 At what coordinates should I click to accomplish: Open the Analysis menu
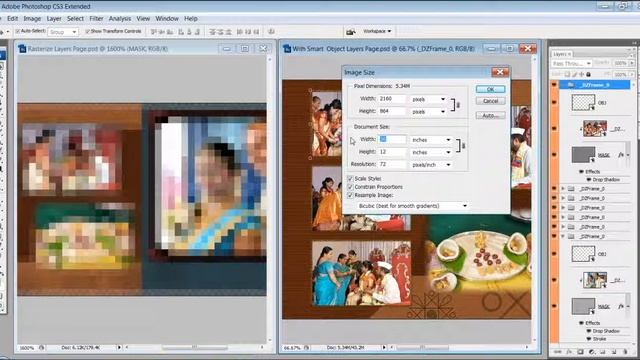pos(120,18)
